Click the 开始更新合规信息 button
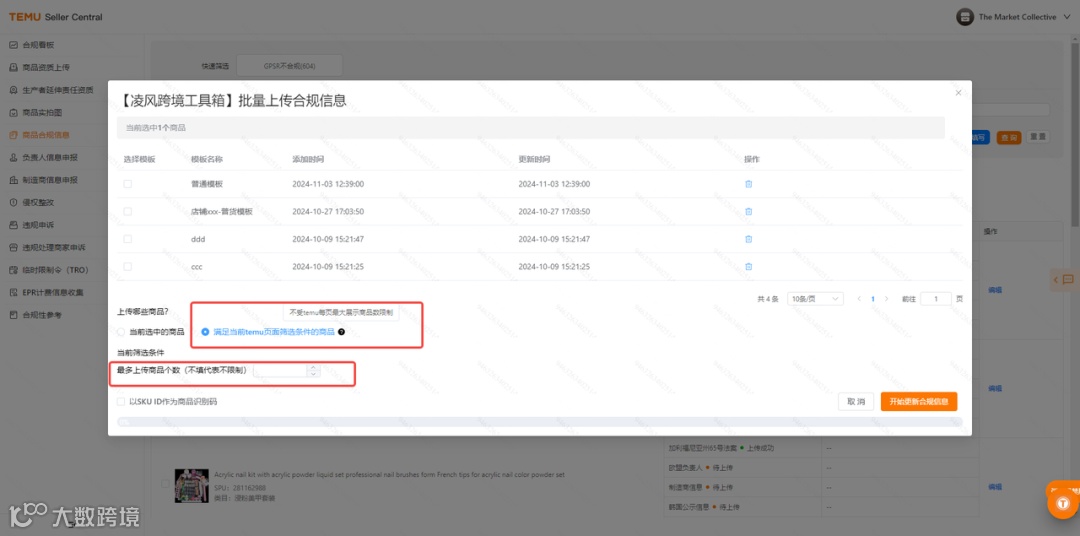The height and width of the screenshot is (536, 1080). coord(919,402)
